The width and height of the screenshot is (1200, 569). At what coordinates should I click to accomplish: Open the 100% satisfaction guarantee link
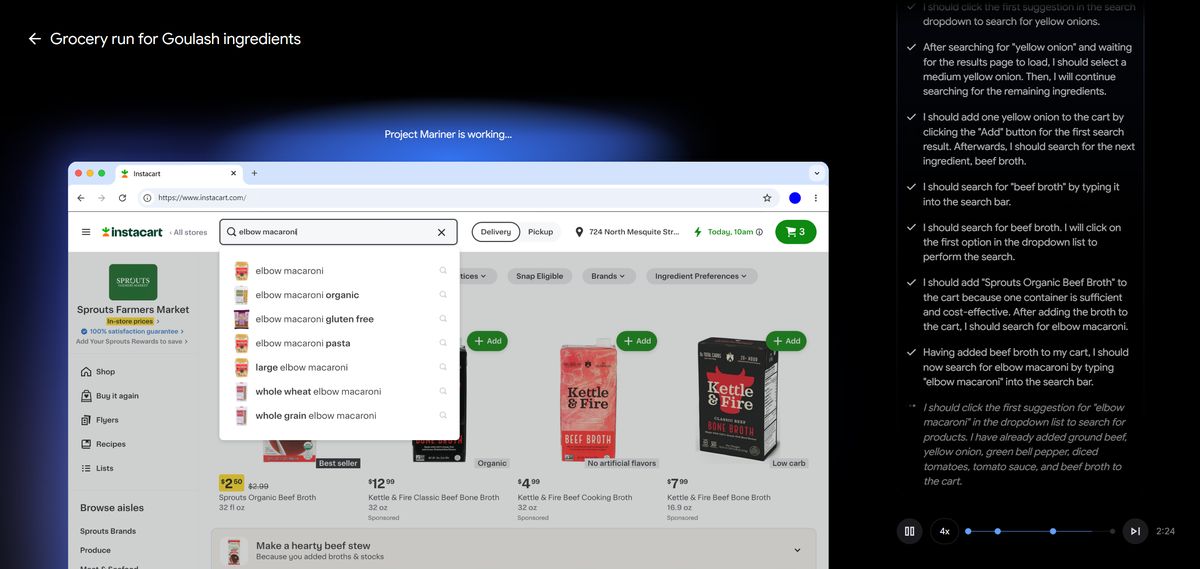(x=132, y=332)
